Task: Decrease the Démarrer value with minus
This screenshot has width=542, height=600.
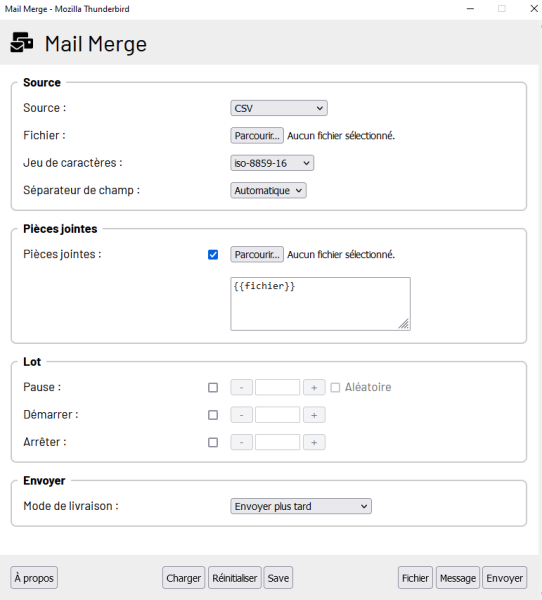Action: pos(242,415)
